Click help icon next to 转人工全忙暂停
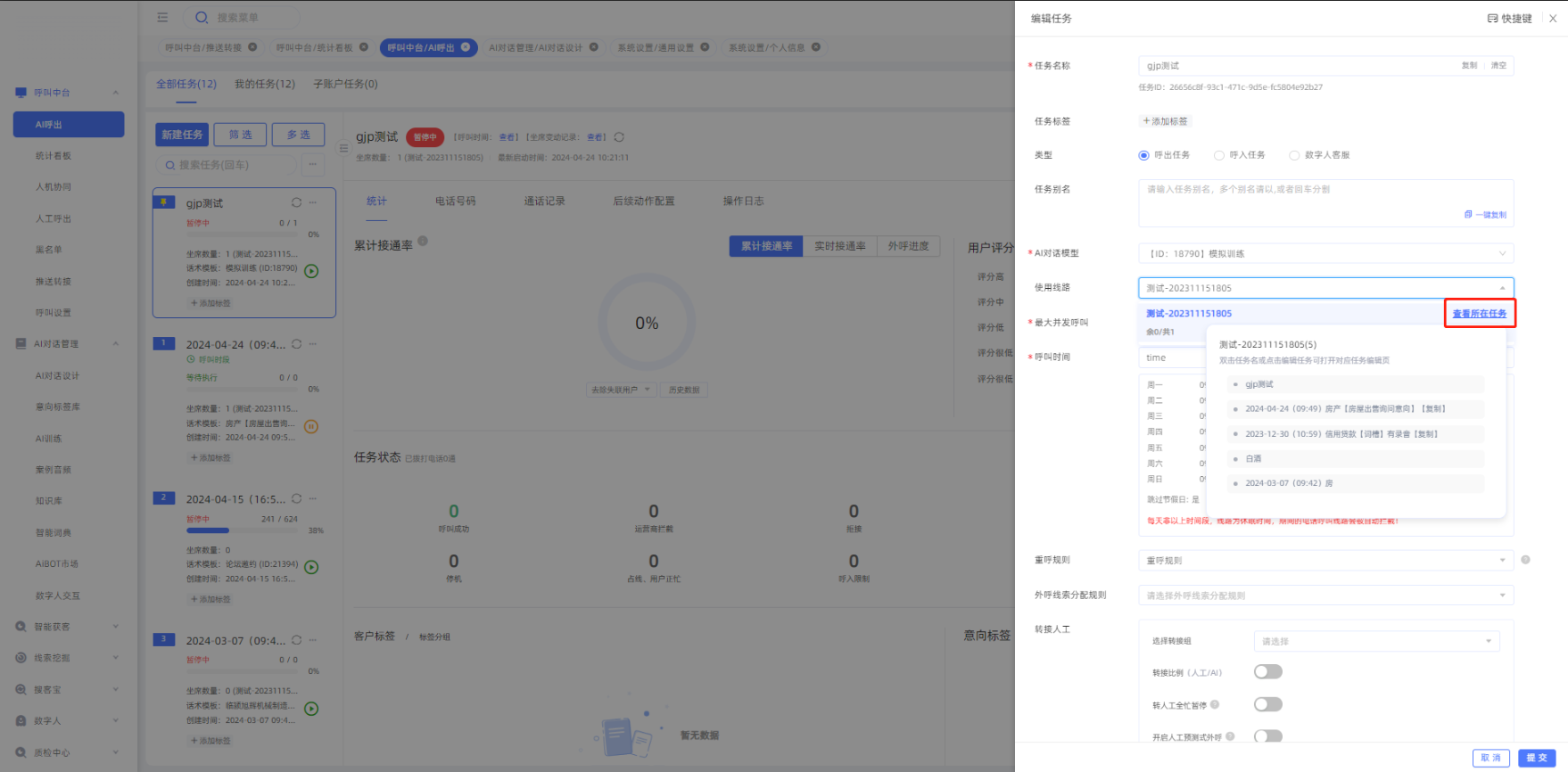The height and width of the screenshot is (772, 1568). [1215, 705]
